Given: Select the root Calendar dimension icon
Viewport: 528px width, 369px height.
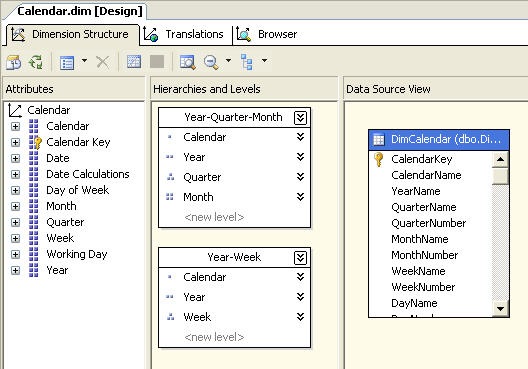Looking at the screenshot, I should coord(15,110).
